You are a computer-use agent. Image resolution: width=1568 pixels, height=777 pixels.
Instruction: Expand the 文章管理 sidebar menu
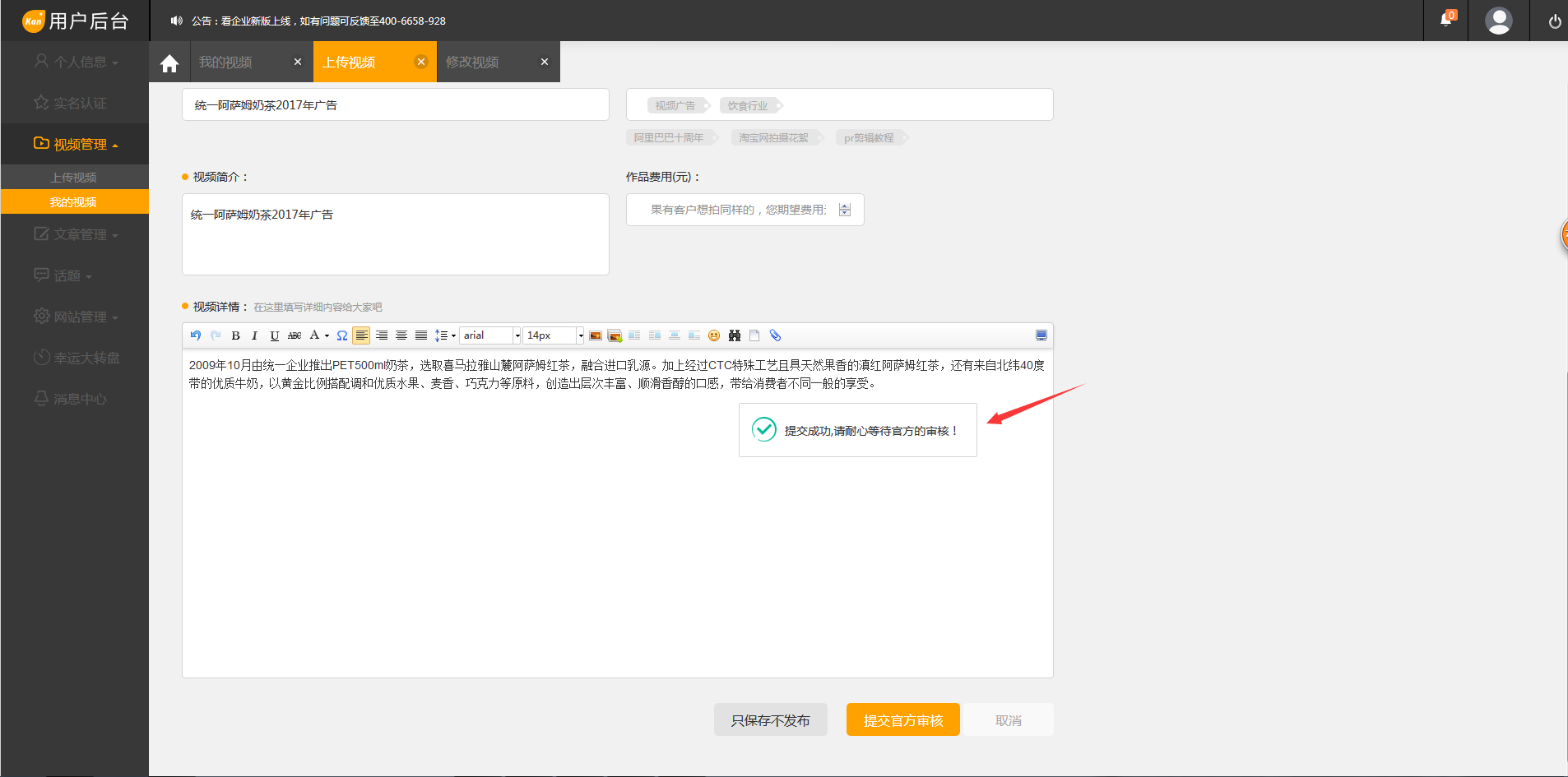coord(76,234)
